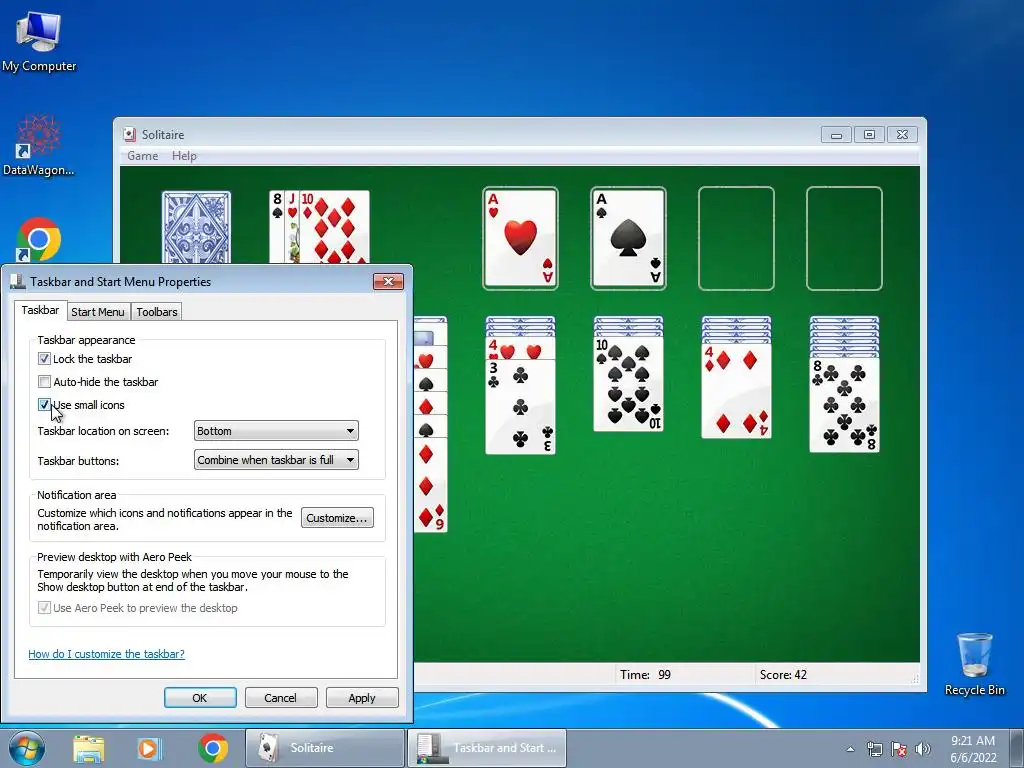
Task: Select the 3 of clubs card
Action: (520, 406)
